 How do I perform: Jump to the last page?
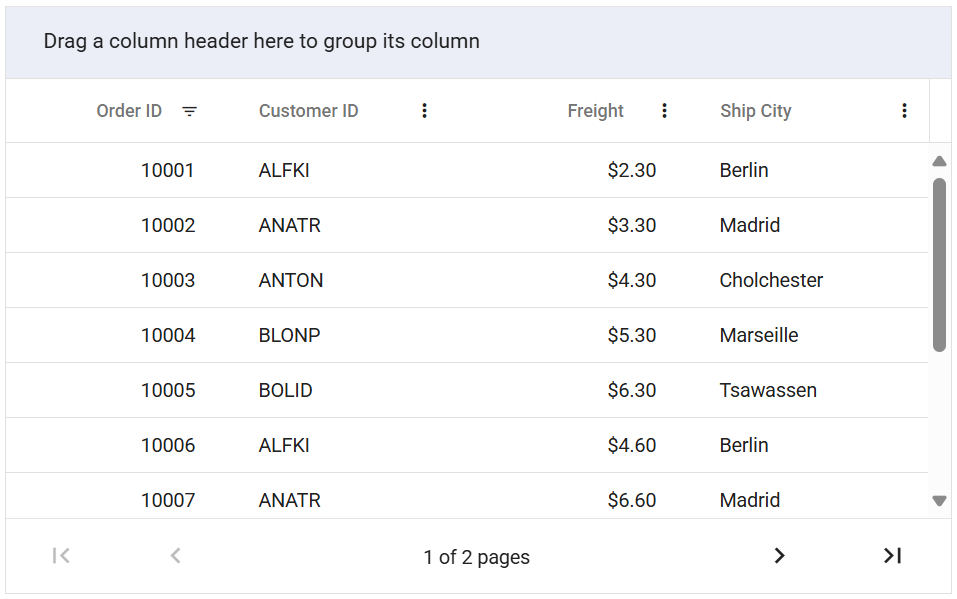coord(893,556)
